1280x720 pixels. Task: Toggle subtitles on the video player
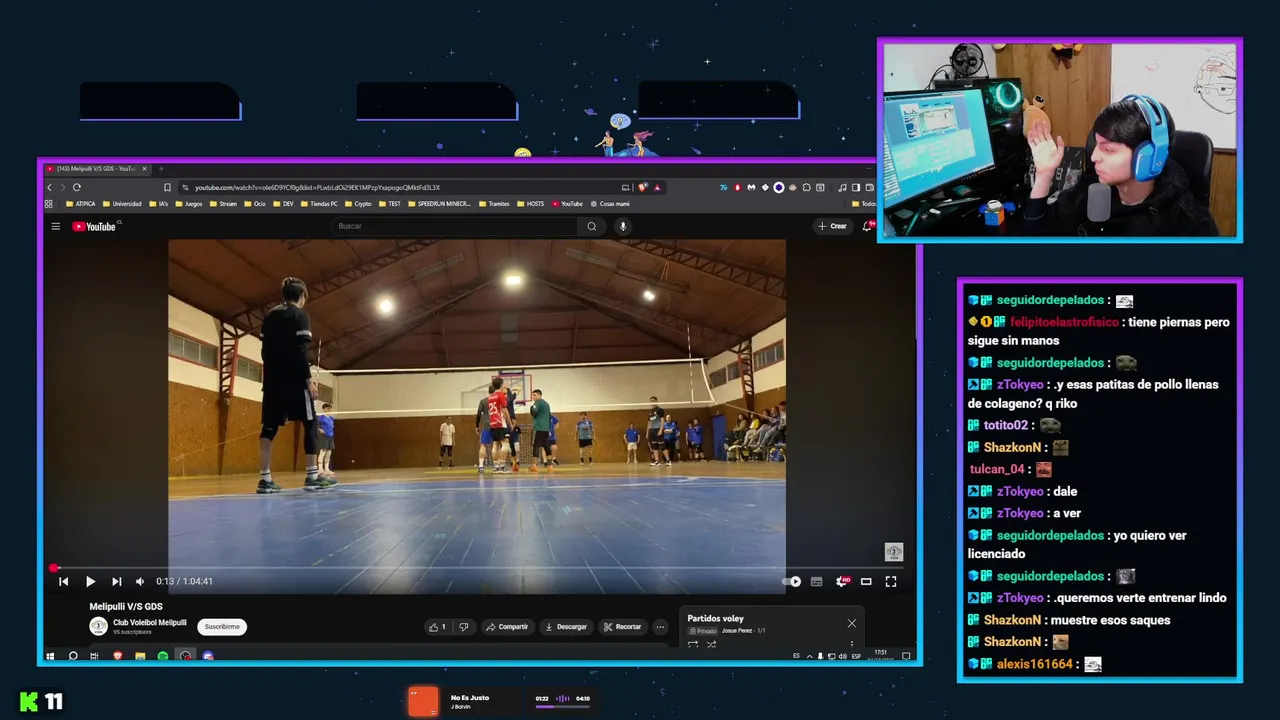click(x=816, y=581)
